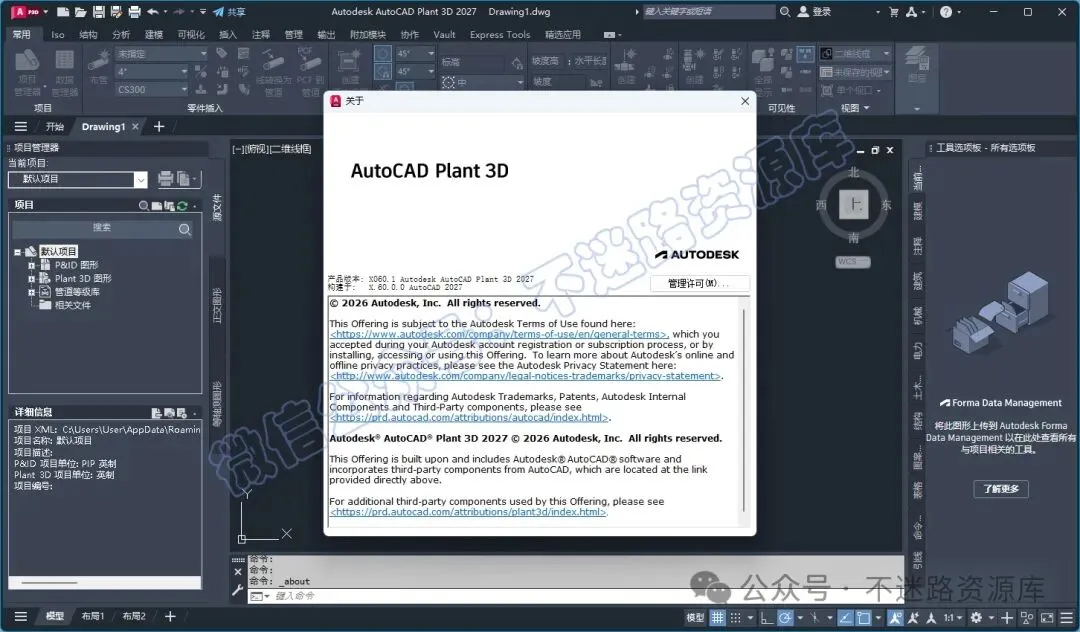Screen dimensions: 1080x632
Task: Click the 项目管理器 ribbon icon
Action: pos(27,72)
